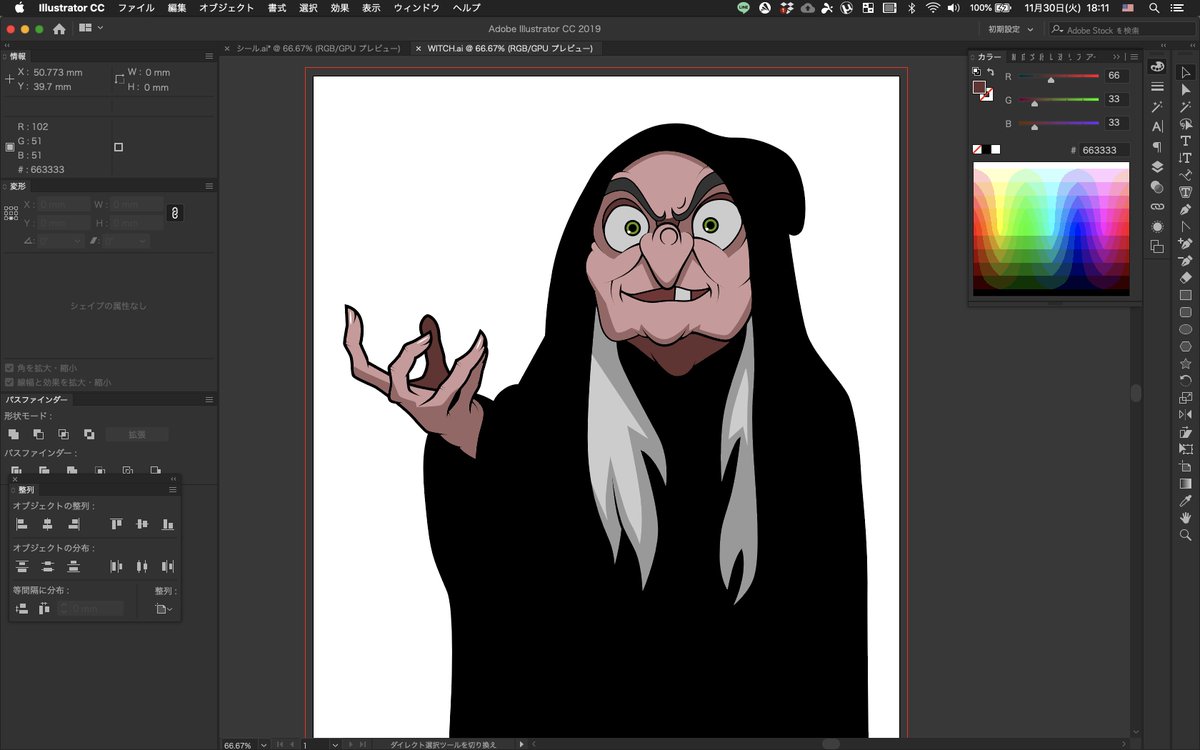
Task: Open the ウィンドウ menu
Action: click(x=416, y=7)
